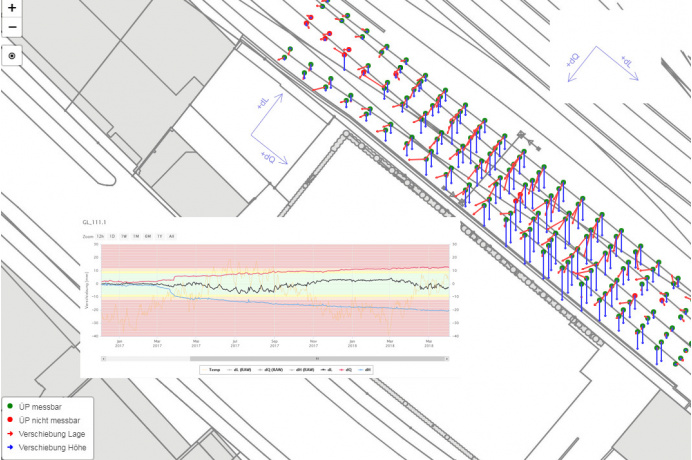The height and width of the screenshot is (460, 692).
Task: Show All data in chart zoom
Action: (172, 236)
